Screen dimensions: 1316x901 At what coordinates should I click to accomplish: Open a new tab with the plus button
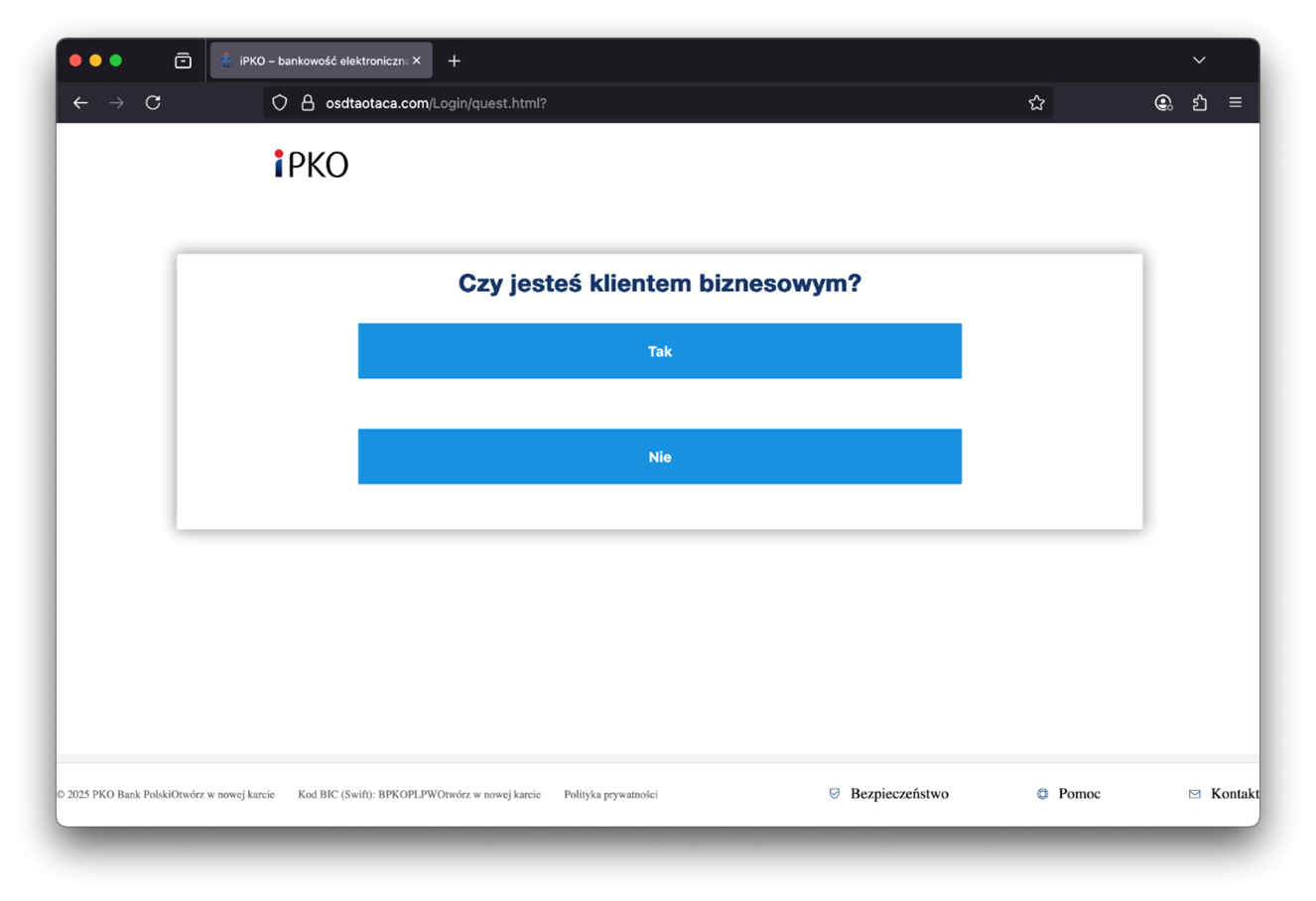[455, 61]
